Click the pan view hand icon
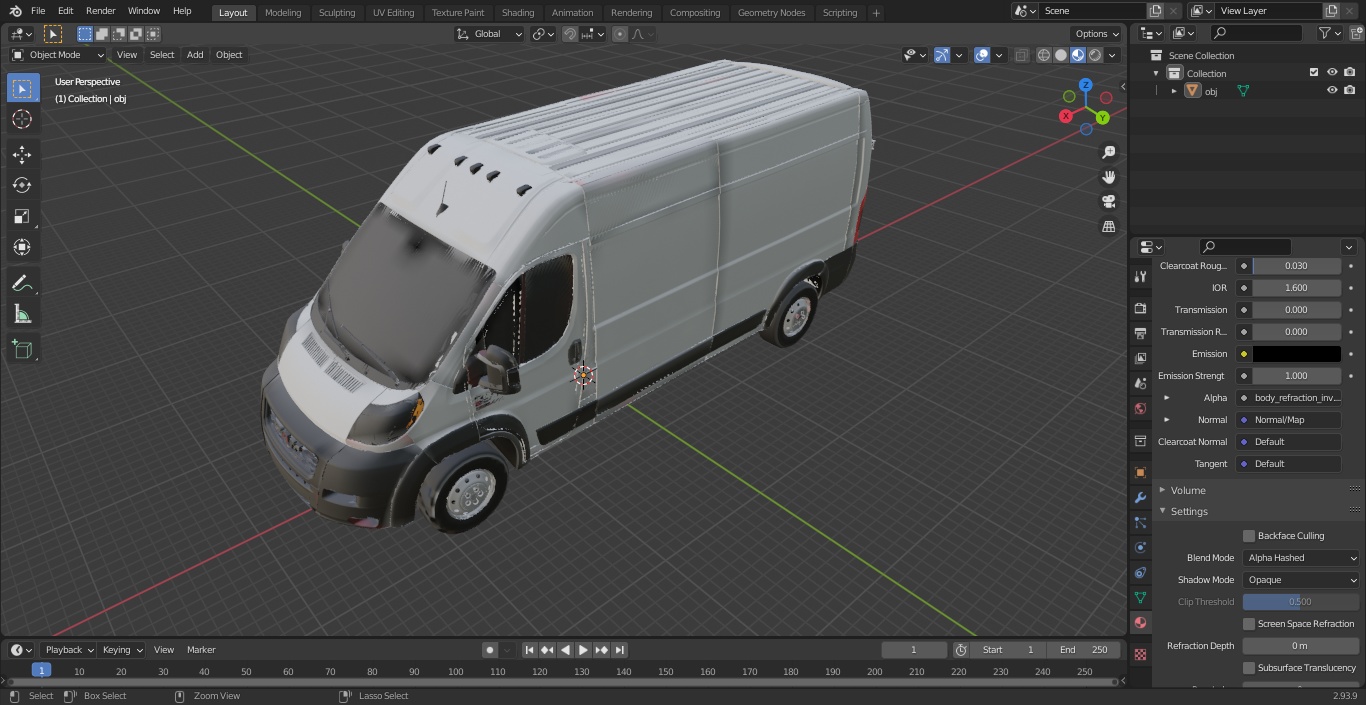The height and width of the screenshot is (705, 1366). click(x=1108, y=177)
